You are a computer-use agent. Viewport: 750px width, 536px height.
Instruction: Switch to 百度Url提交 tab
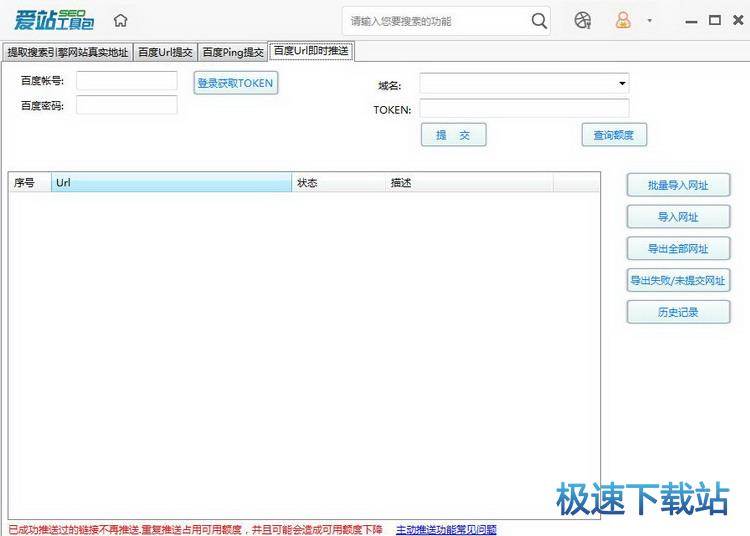click(x=165, y=52)
